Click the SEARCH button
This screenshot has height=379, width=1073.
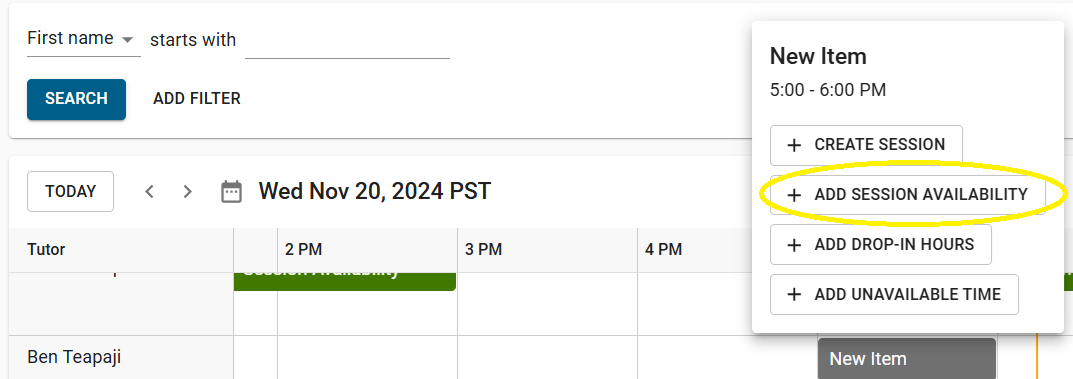pos(77,99)
